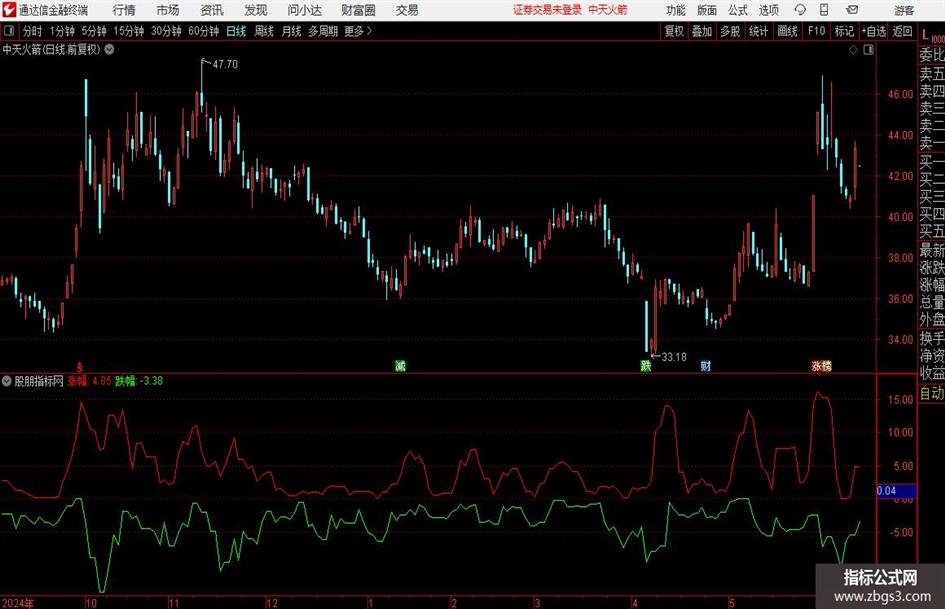Switch to the 60分钟 period
945x609 pixels.
click(x=204, y=31)
